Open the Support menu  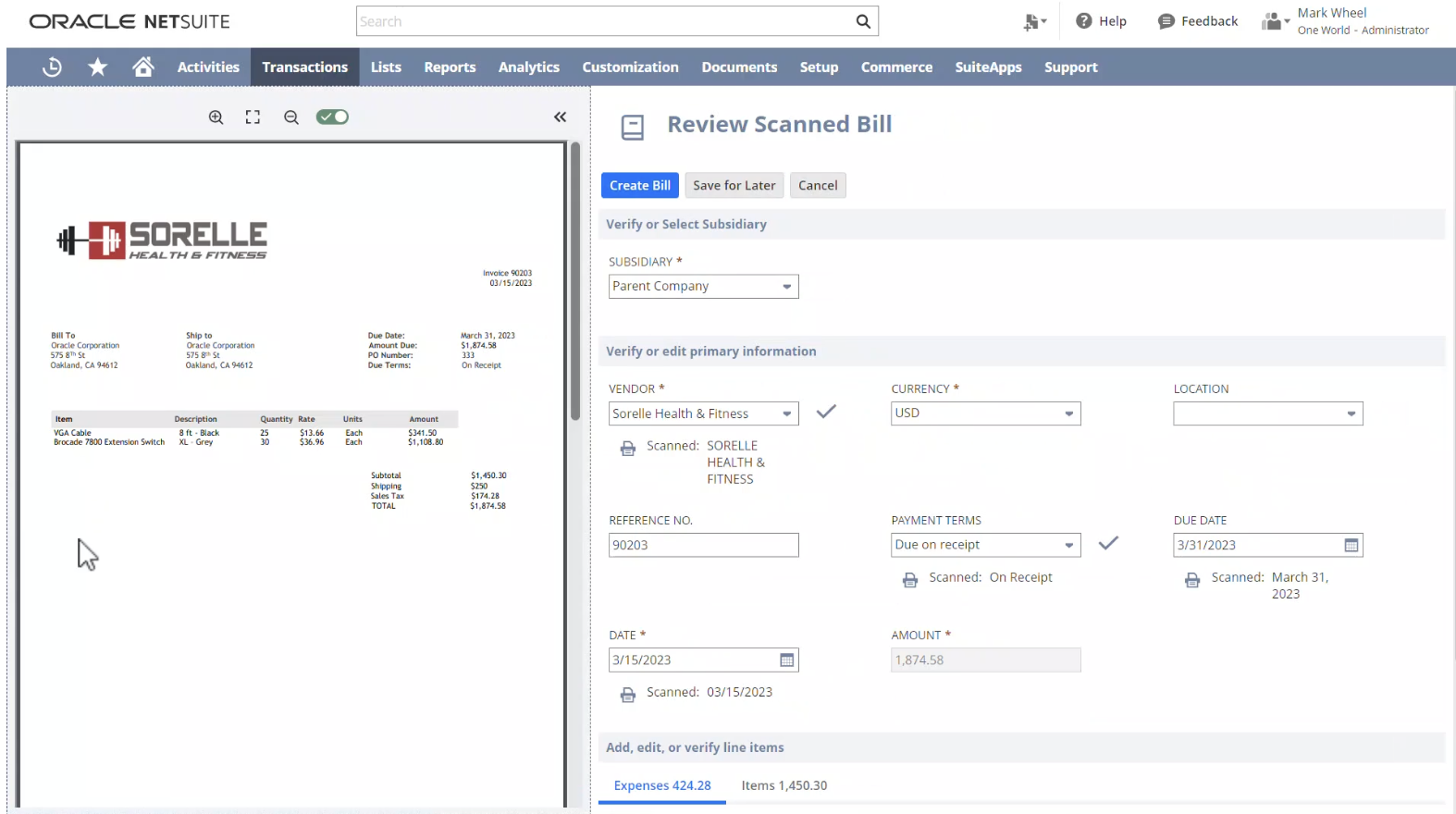coord(1071,67)
